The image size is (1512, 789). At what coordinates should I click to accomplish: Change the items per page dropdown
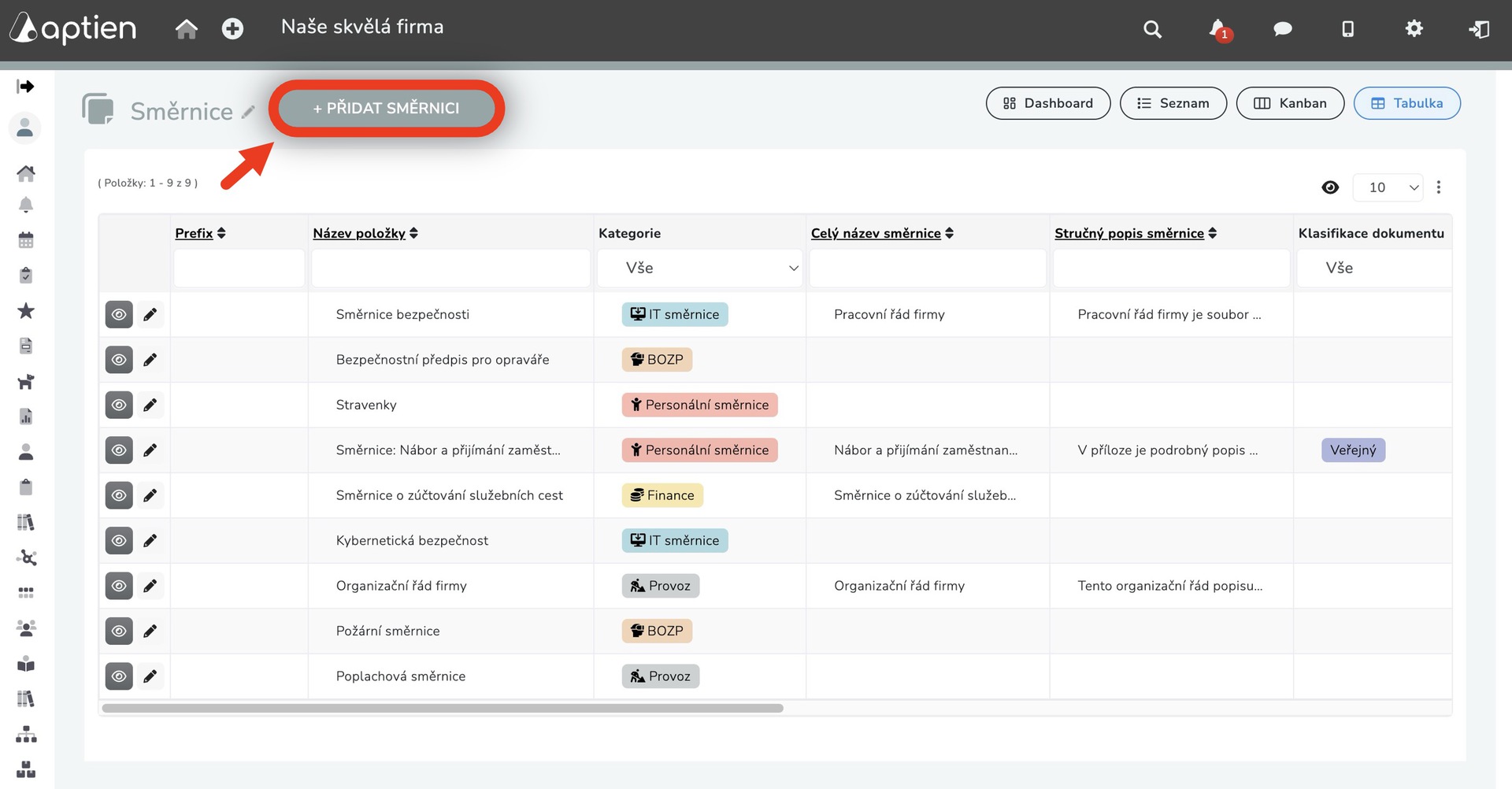pyautogui.click(x=1387, y=187)
